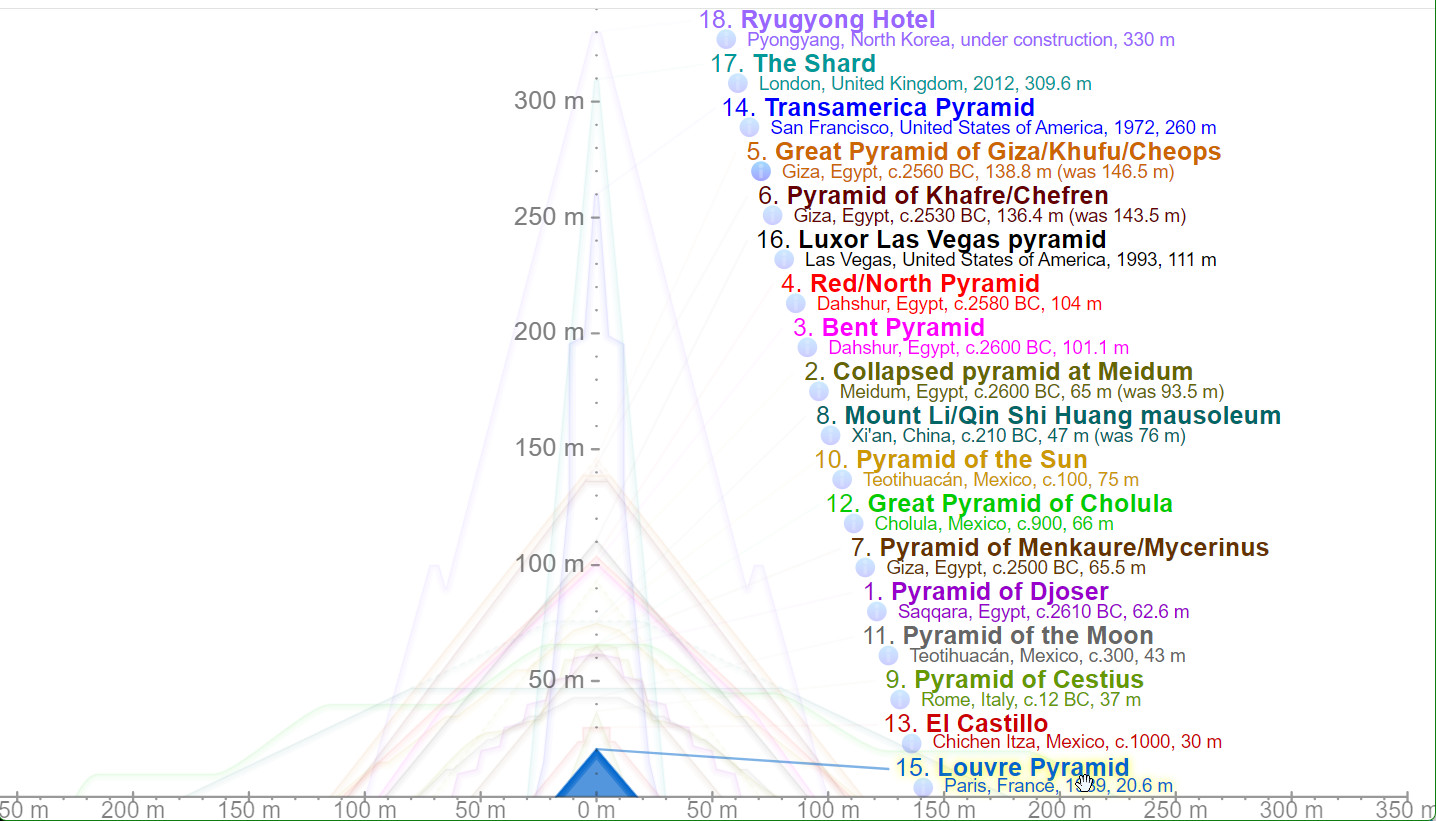
Task: Click the highlighted Louvre Pyramid label
Action: pyautogui.click(x=1033, y=768)
